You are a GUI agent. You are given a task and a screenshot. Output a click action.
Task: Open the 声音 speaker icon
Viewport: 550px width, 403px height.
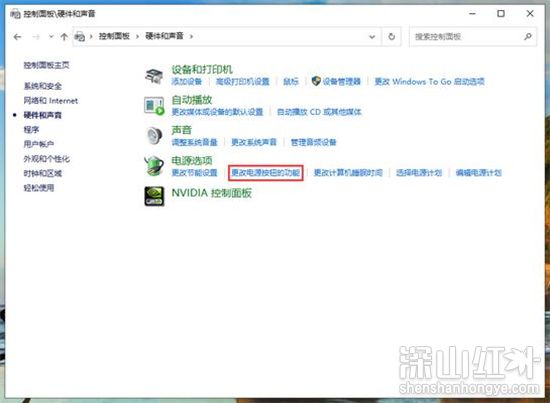pyautogui.click(x=154, y=136)
